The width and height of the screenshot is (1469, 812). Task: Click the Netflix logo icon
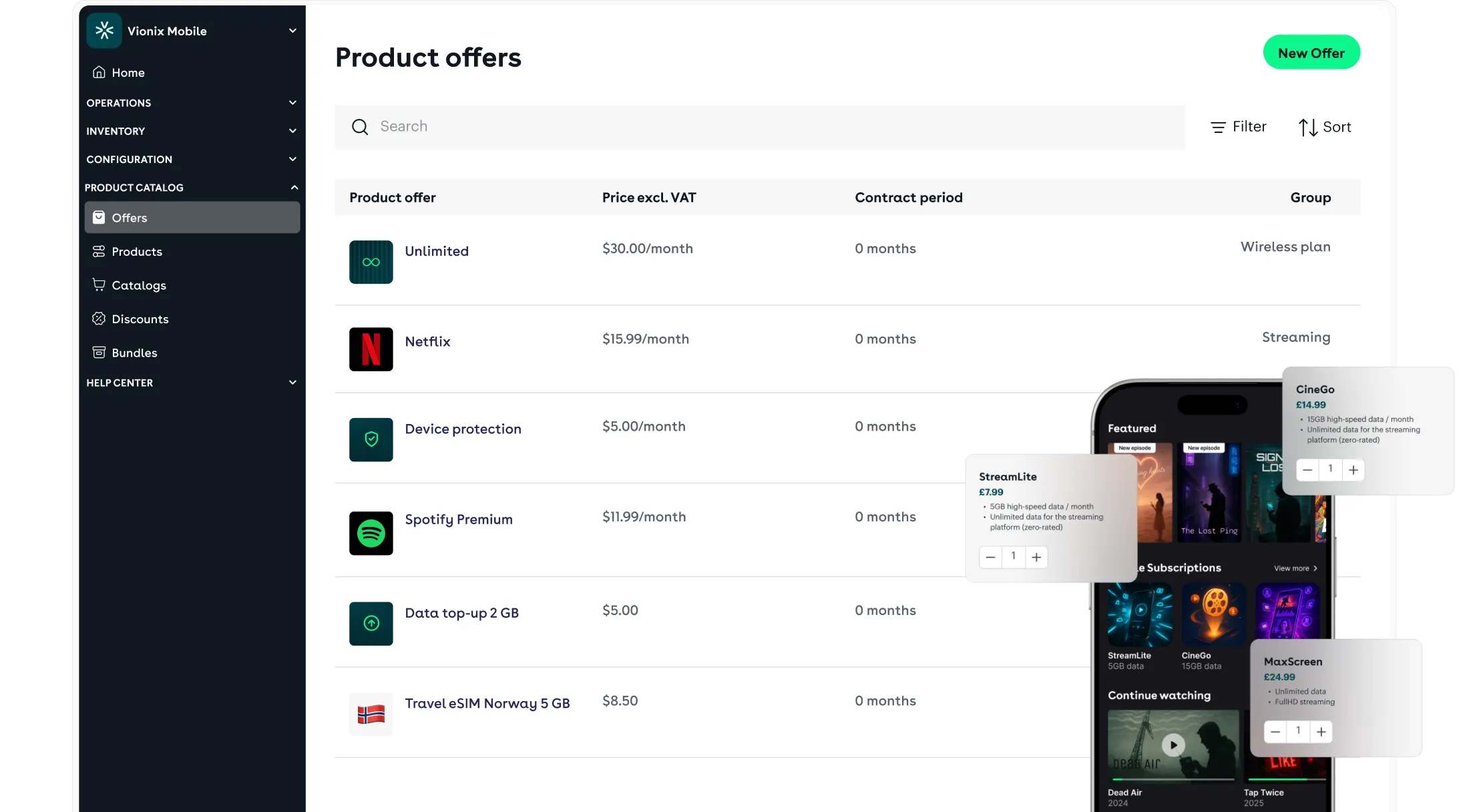click(x=371, y=349)
